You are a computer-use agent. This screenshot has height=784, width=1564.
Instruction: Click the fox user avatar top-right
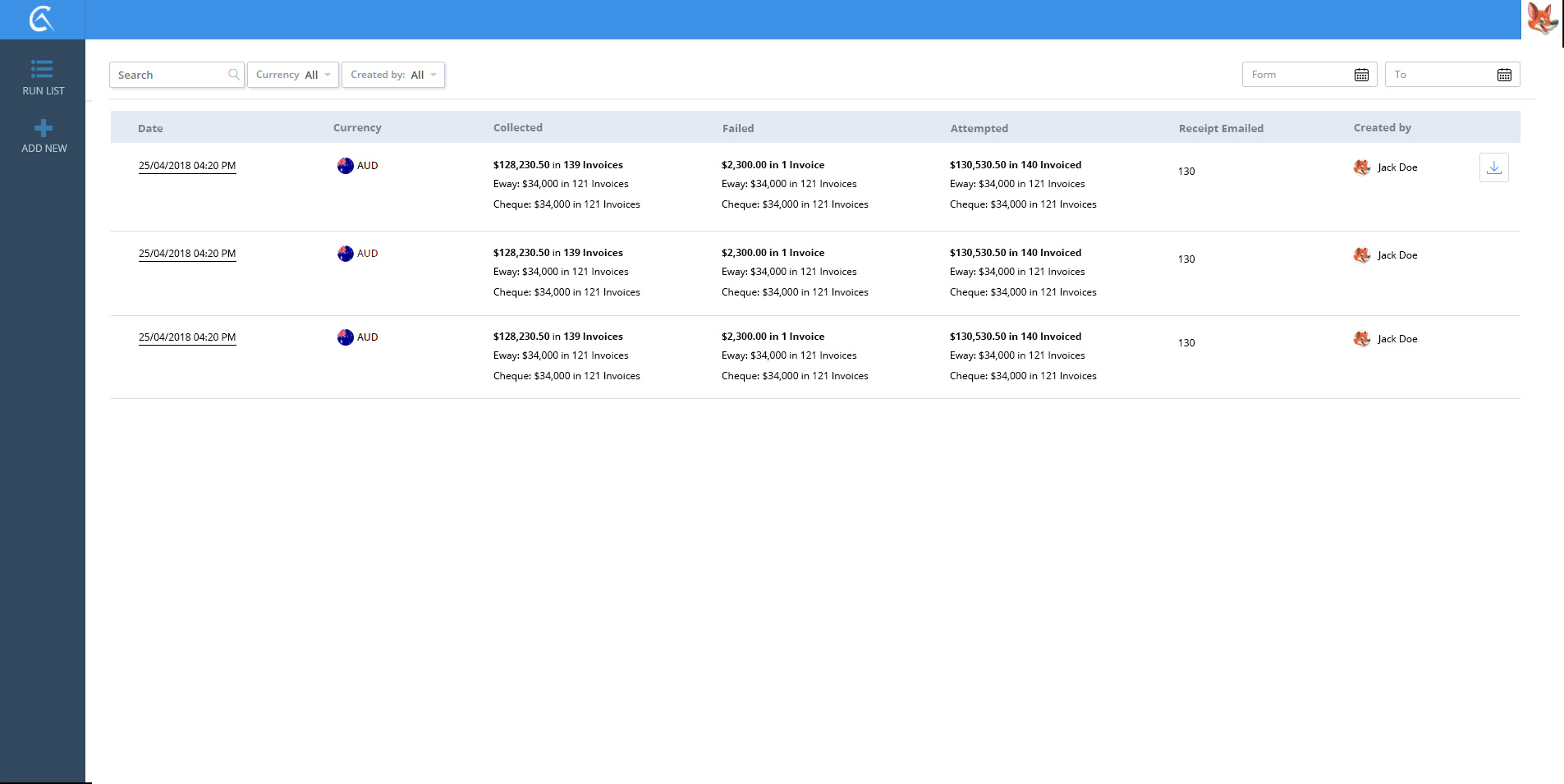point(1542,19)
